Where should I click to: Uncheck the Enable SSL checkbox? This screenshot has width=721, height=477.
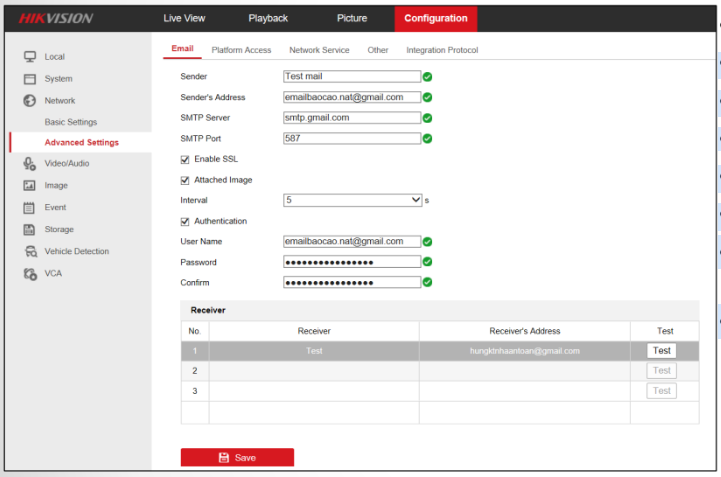185,159
